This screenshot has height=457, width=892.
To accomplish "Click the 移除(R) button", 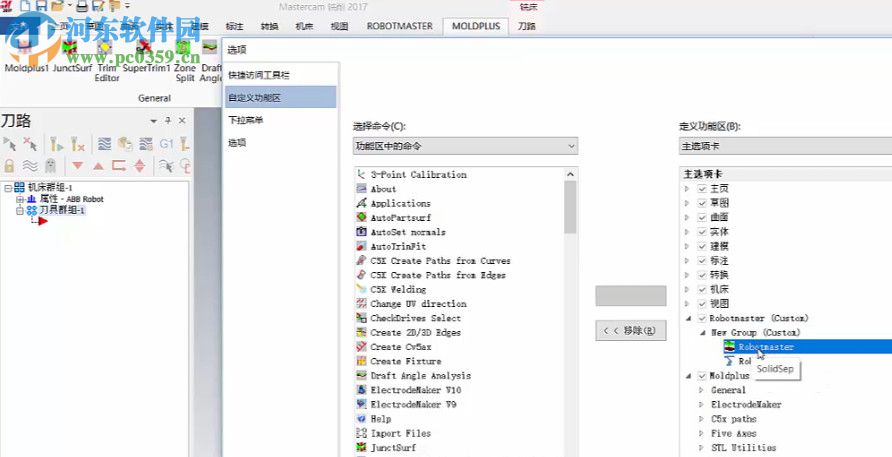I will [x=630, y=330].
